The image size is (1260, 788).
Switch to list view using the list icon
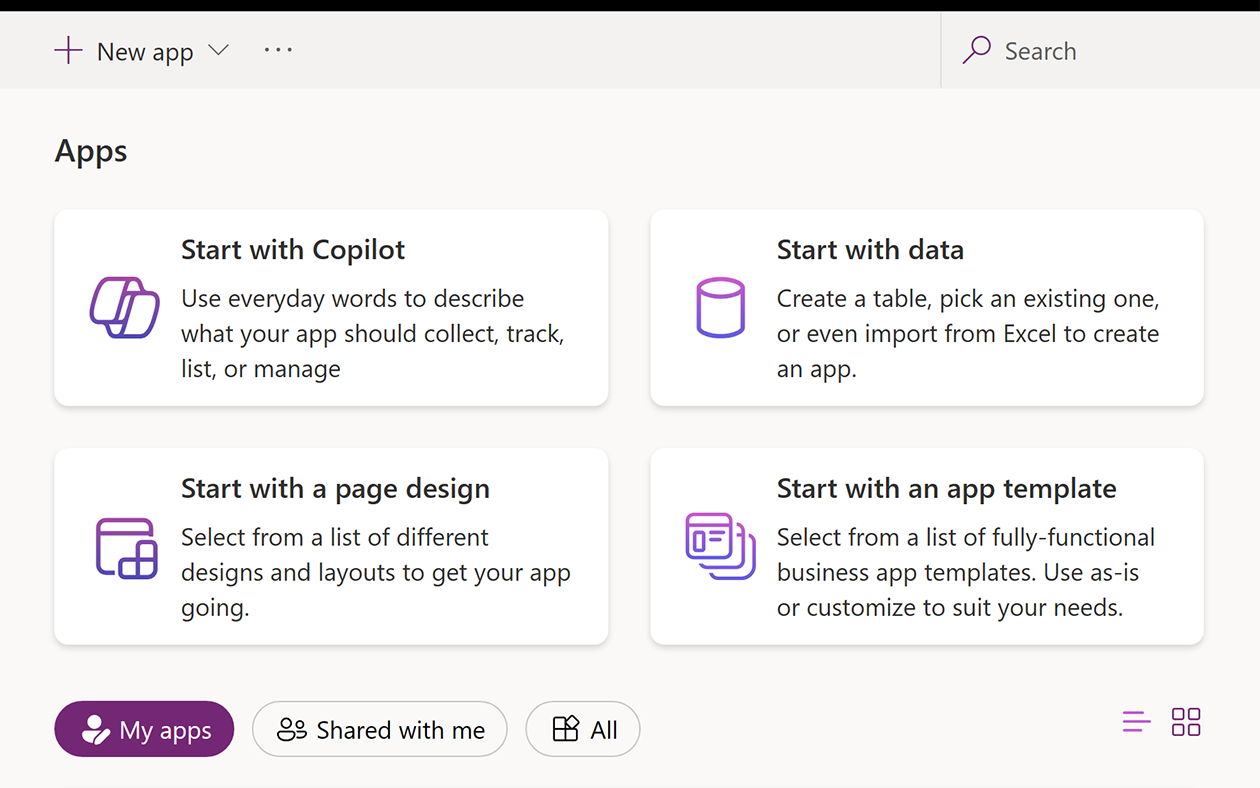coord(1136,721)
